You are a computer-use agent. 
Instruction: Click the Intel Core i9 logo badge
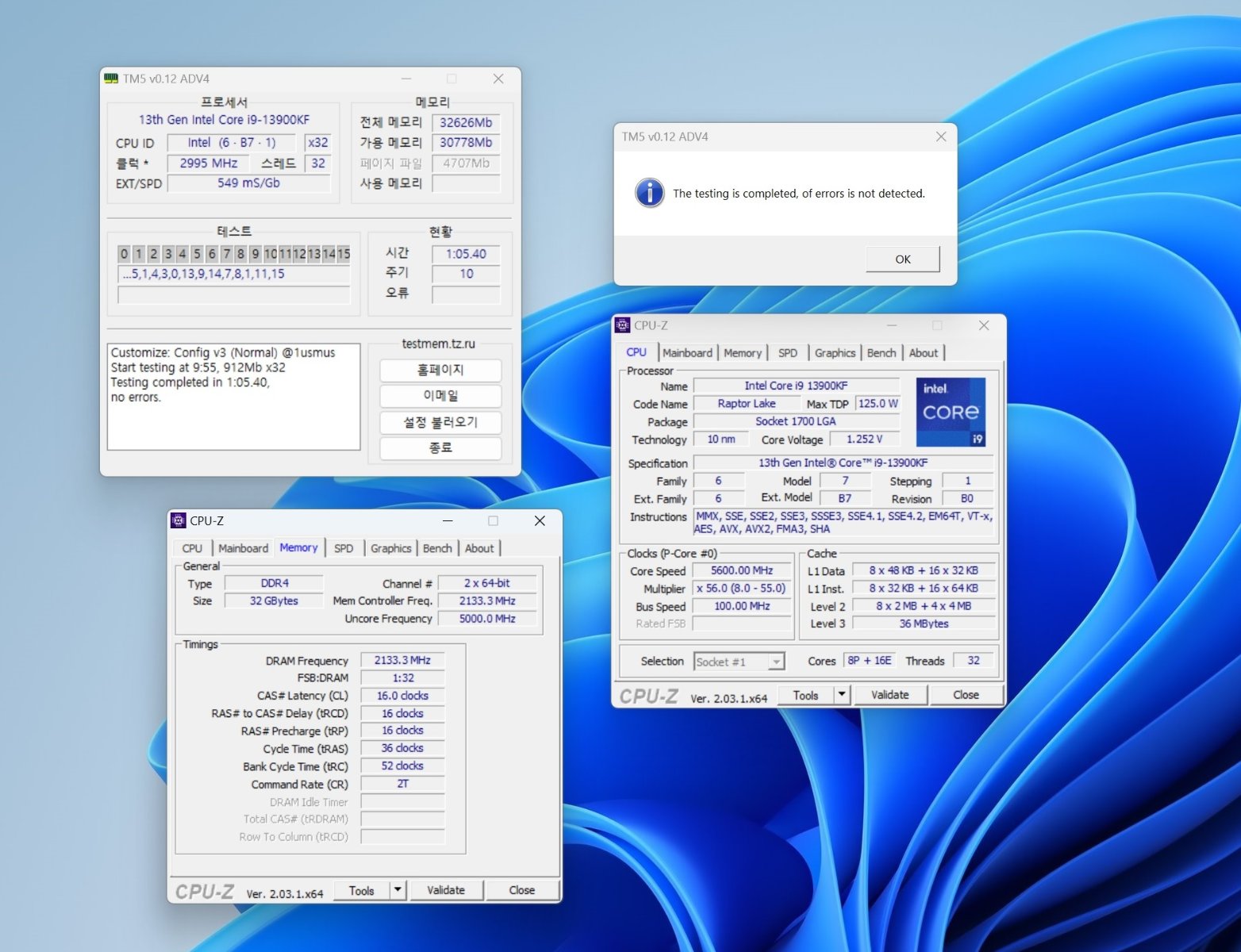[x=951, y=412]
